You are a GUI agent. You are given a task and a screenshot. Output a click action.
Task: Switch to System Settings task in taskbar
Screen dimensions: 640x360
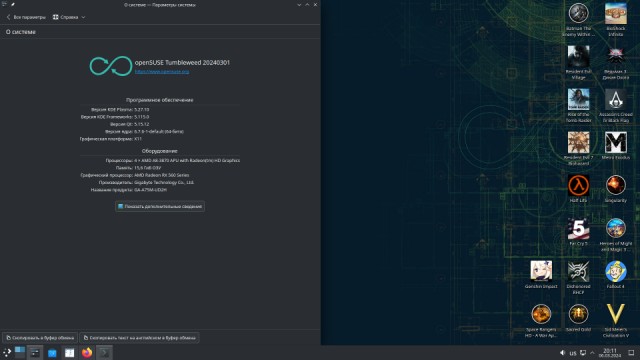click(35, 353)
